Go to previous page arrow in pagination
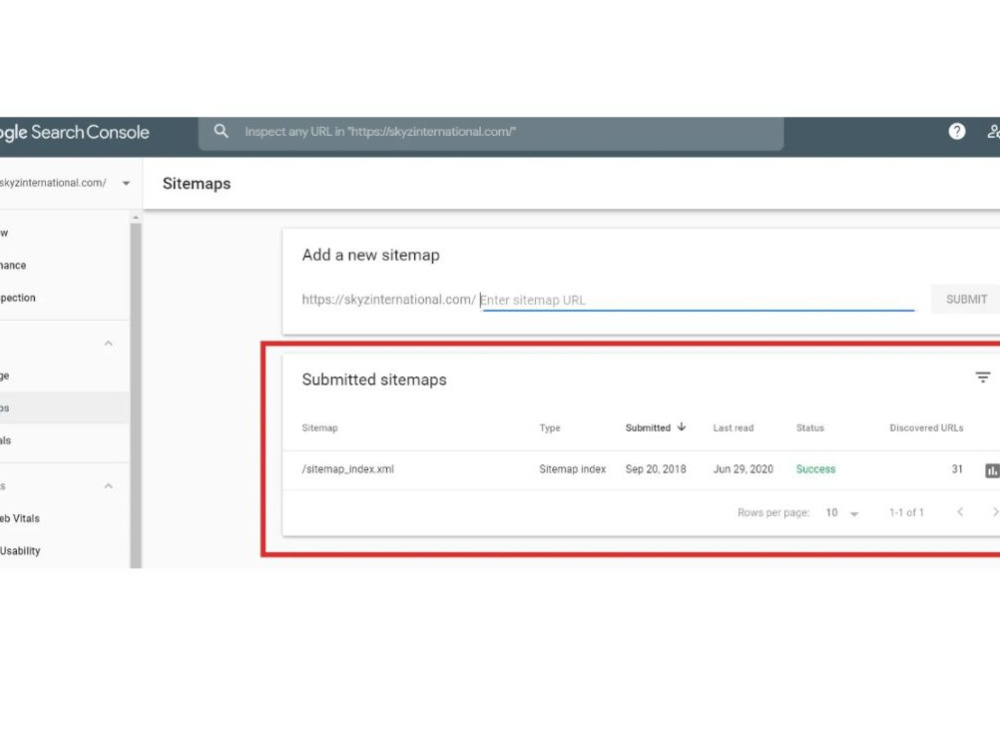 (x=960, y=512)
